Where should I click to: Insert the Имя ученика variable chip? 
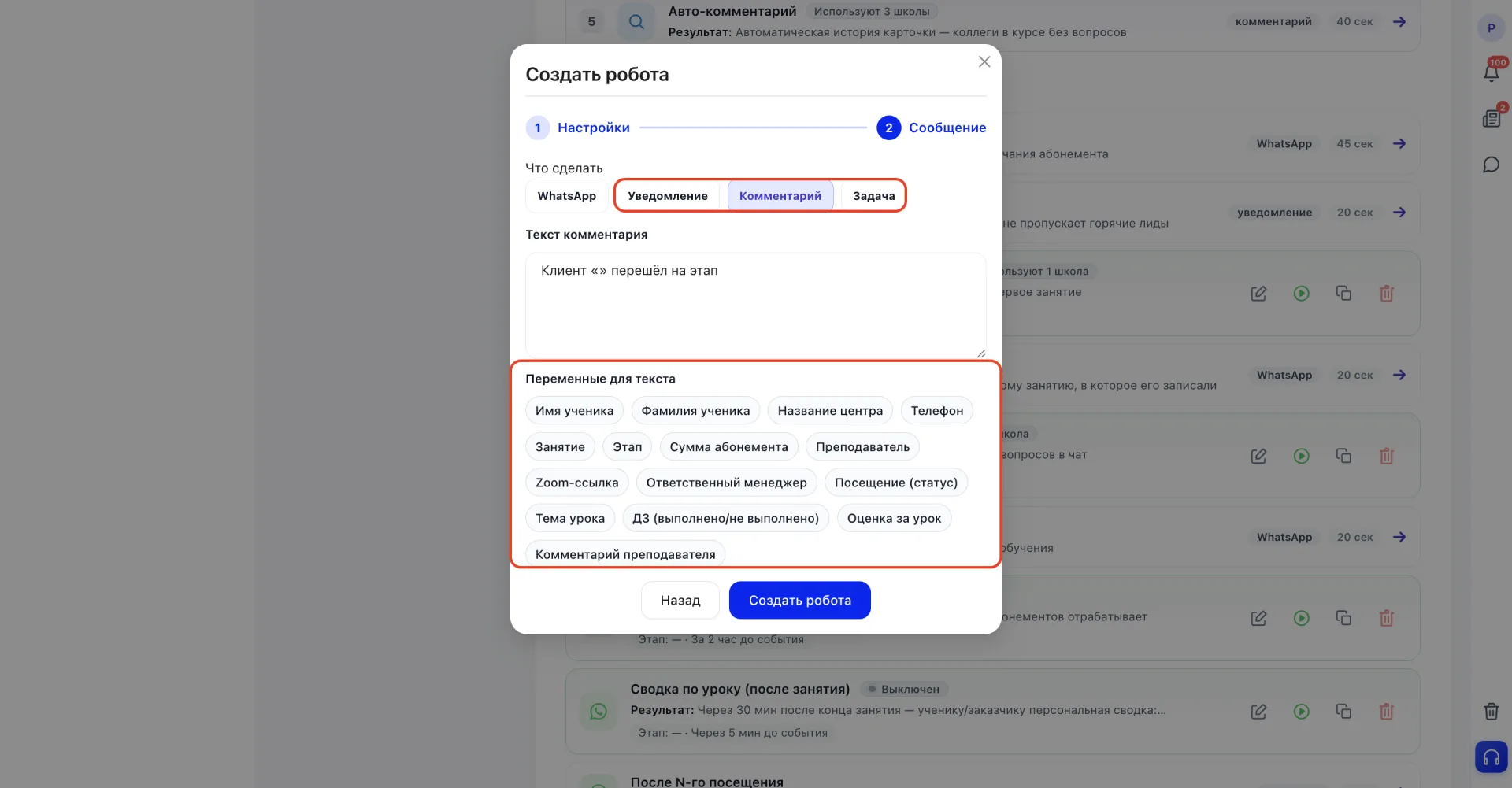click(574, 411)
